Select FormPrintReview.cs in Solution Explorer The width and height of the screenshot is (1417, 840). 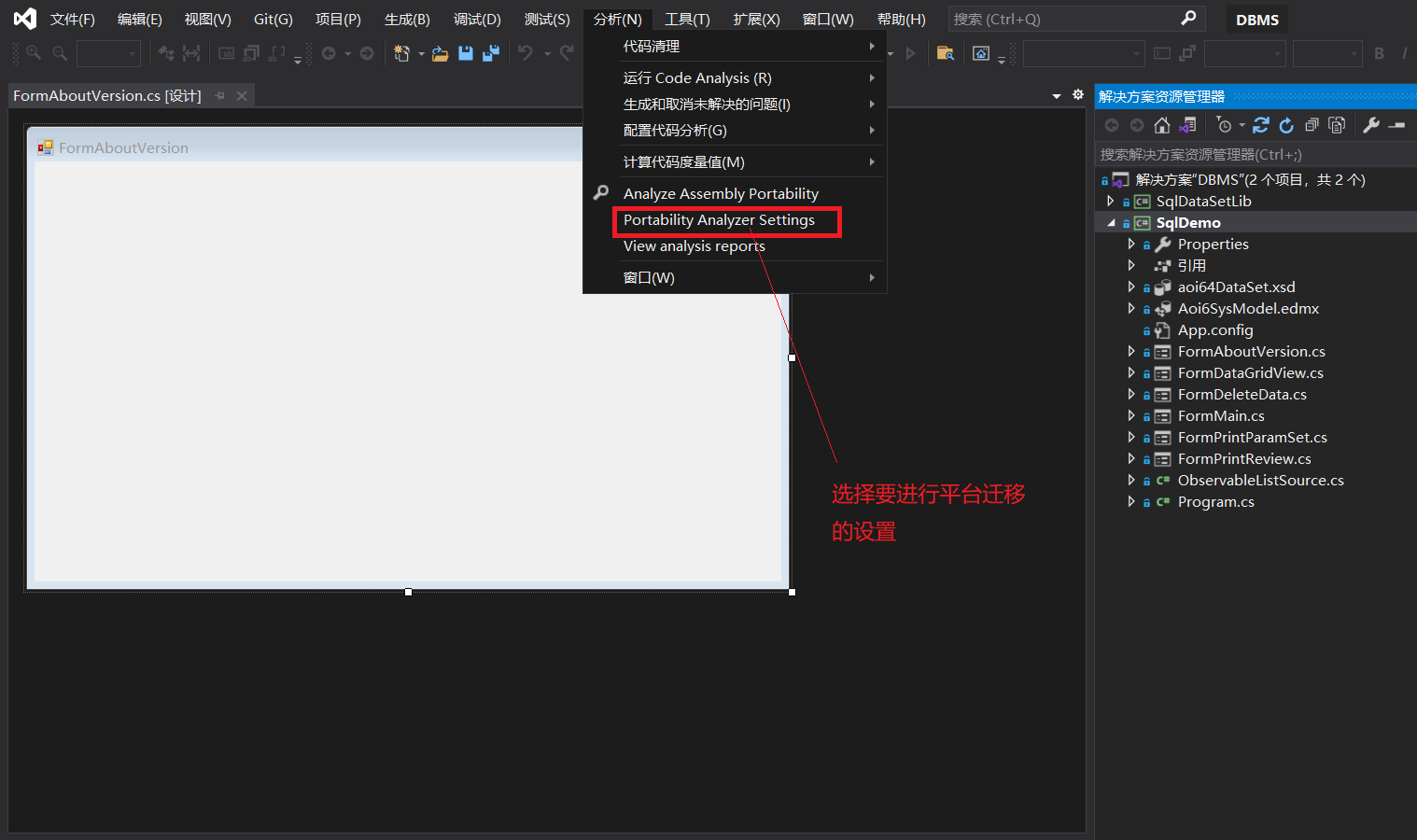[x=1244, y=458]
